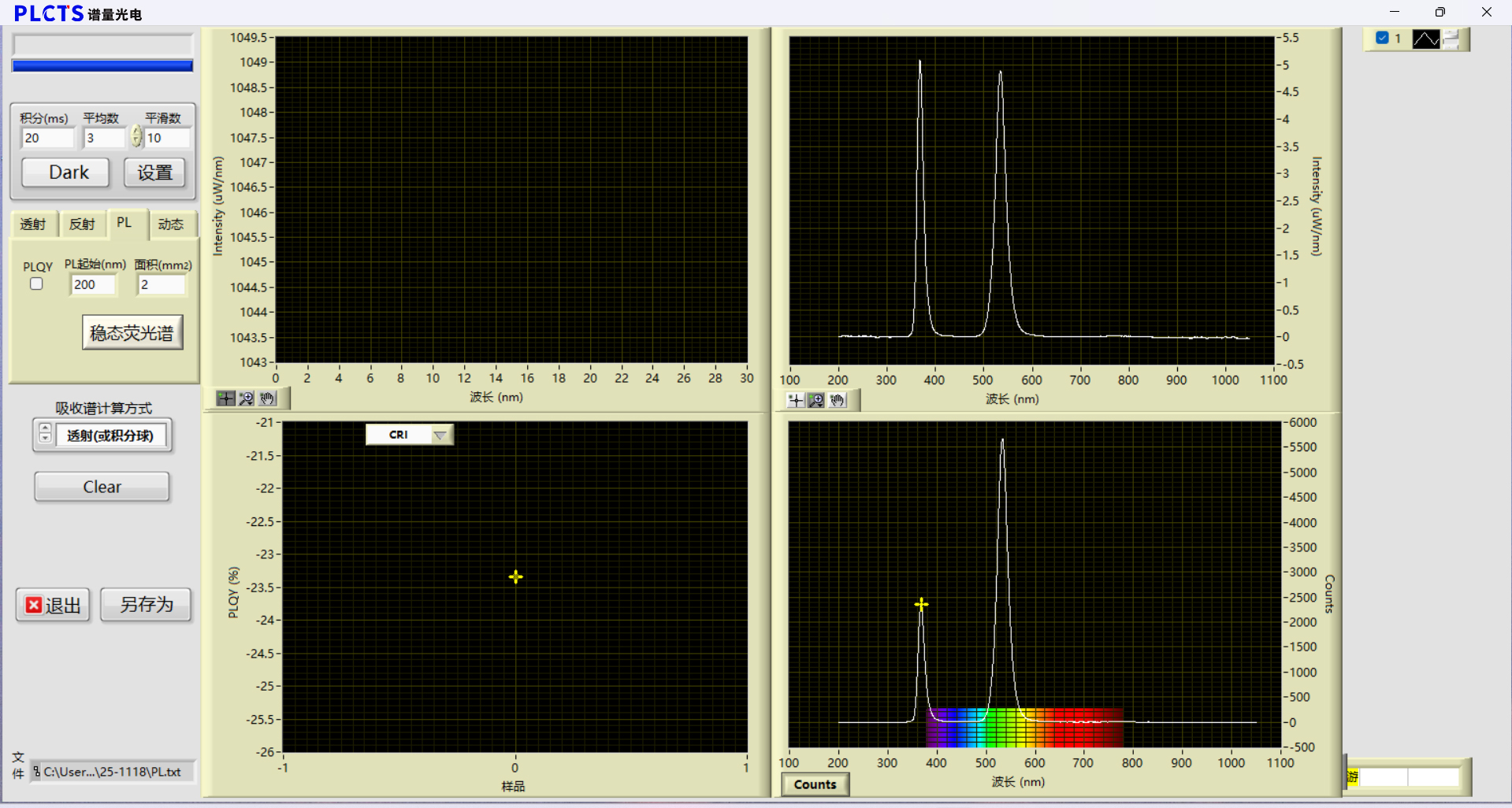Click the stepper beside the 平滑数 field
The width and height of the screenshot is (1512, 808).
[x=136, y=137]
